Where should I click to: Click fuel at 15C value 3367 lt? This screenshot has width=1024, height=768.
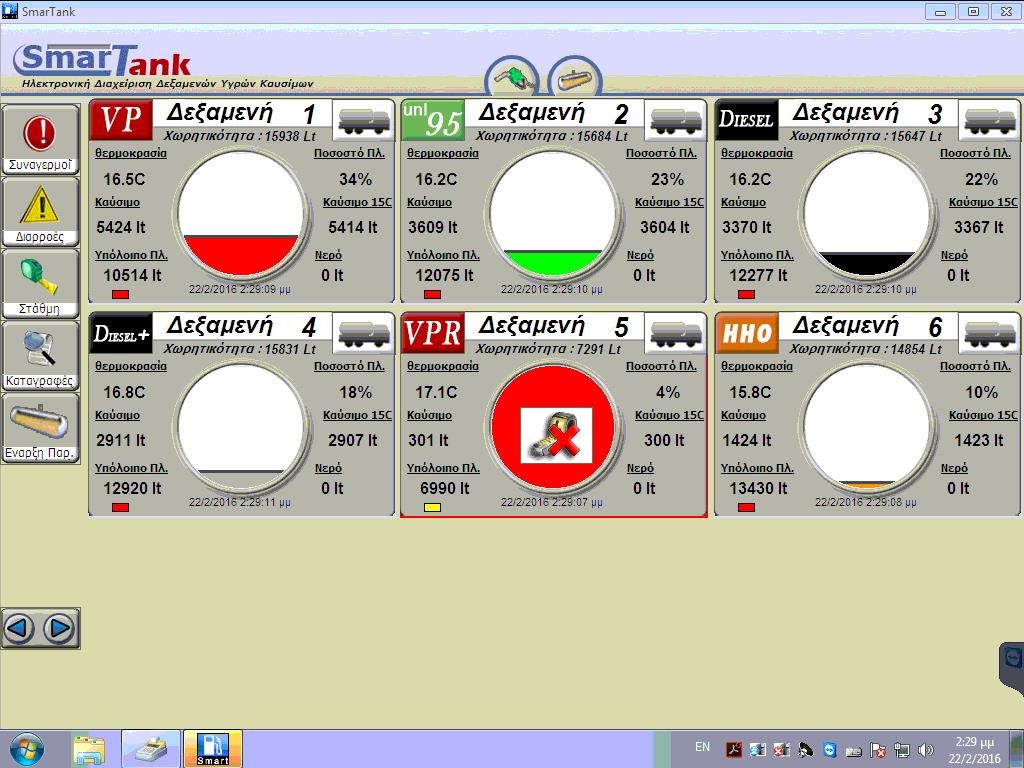click(978, 227)
